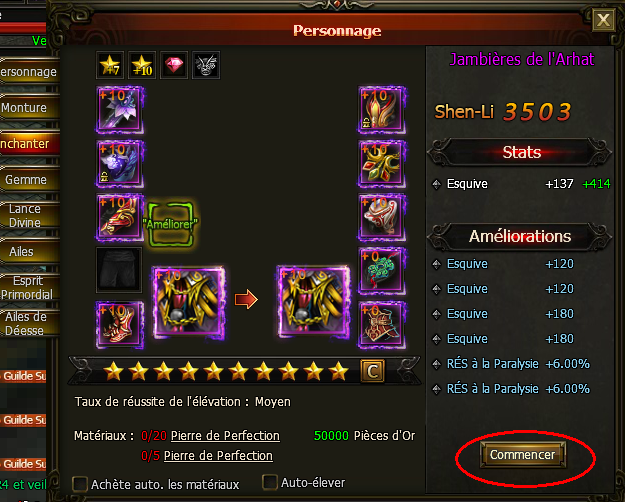Click the empty dark pants slot

tap(119, 270)
